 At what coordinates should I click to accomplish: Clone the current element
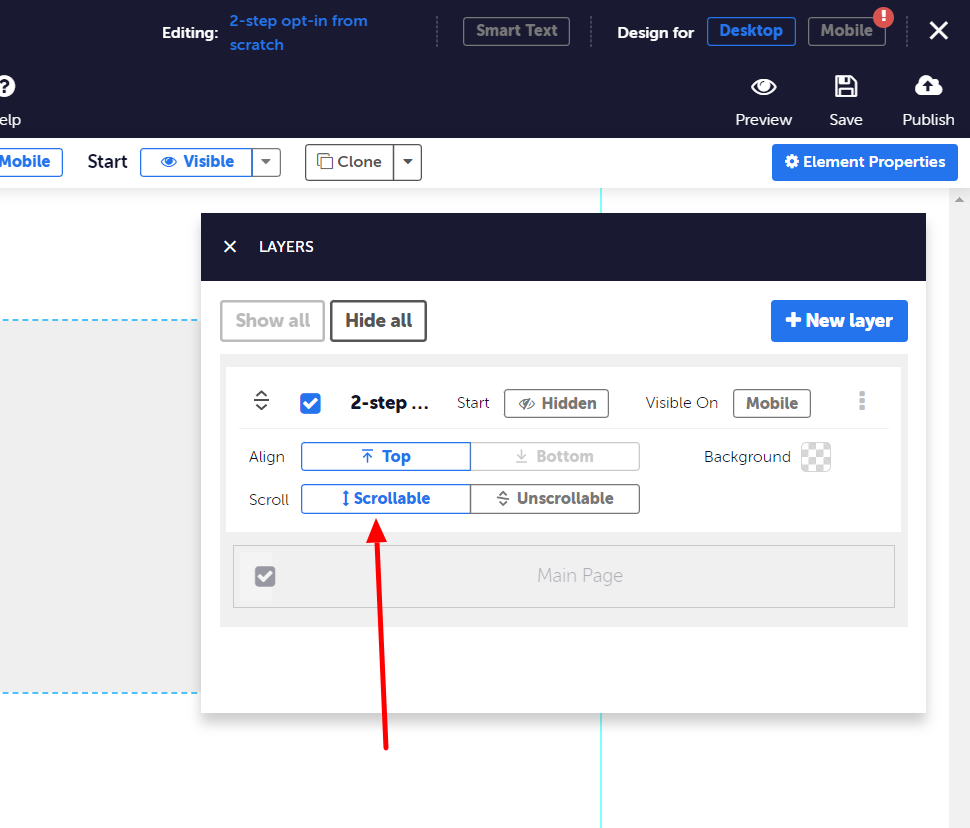pos(350,162)
